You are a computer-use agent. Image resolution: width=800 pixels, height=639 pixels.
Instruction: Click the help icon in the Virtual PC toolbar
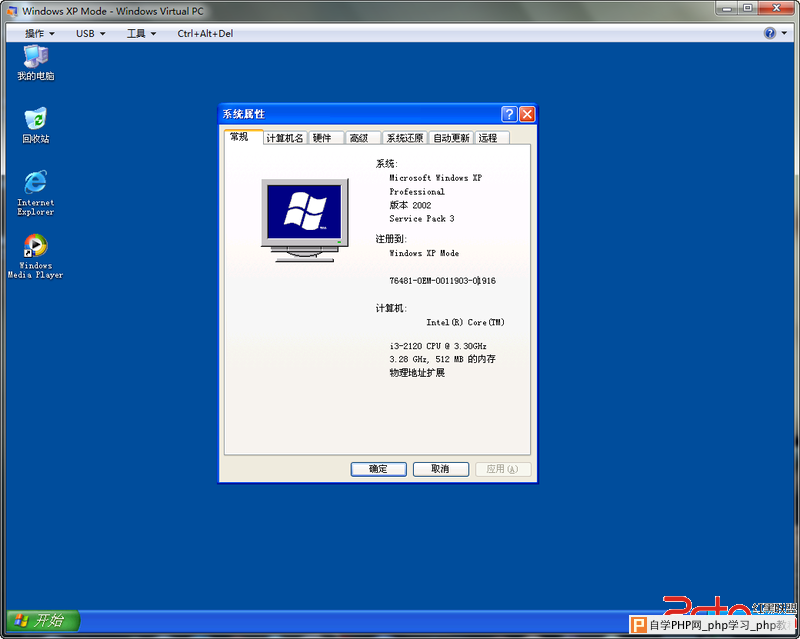(x=769, y=33)
